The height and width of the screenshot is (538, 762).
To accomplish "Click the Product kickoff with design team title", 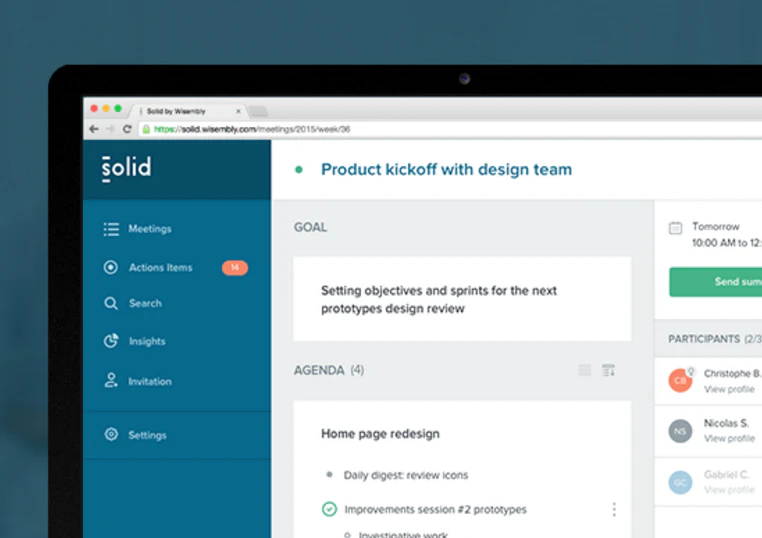I will [x=446, y=170].
